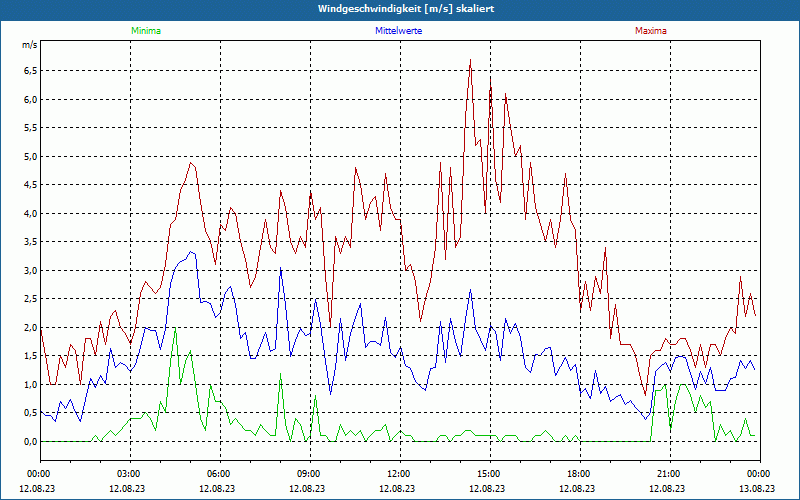
Task: Click the 21:00 time axis label
Action: point(670,474)
